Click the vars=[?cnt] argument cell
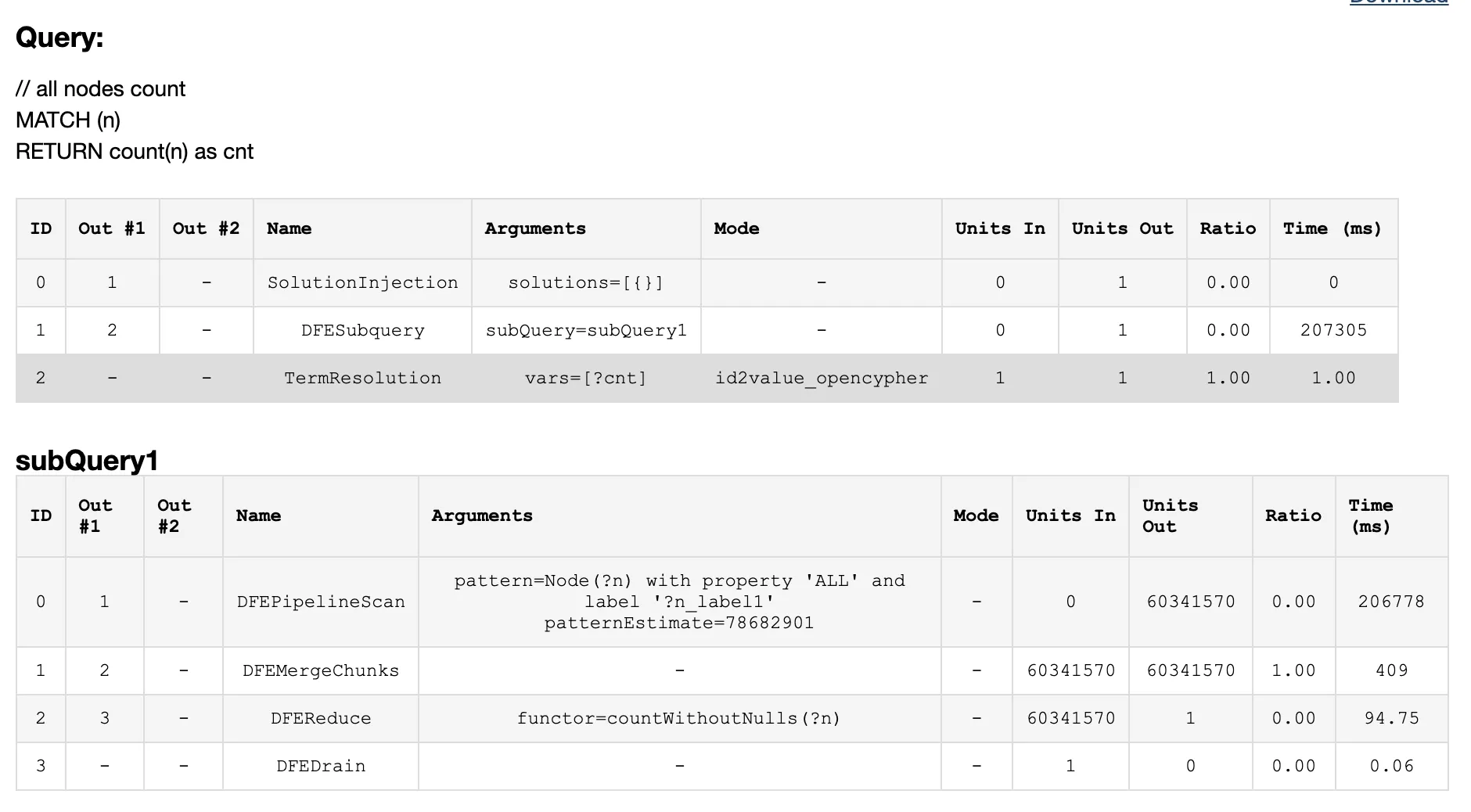The image size is (1471, 812). pyautogui.click(x=585, y=378)
